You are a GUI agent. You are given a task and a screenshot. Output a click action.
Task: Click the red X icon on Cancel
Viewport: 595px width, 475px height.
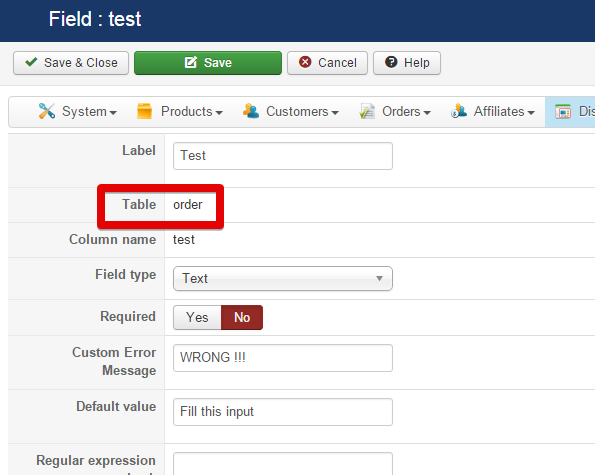coord(305,62)
